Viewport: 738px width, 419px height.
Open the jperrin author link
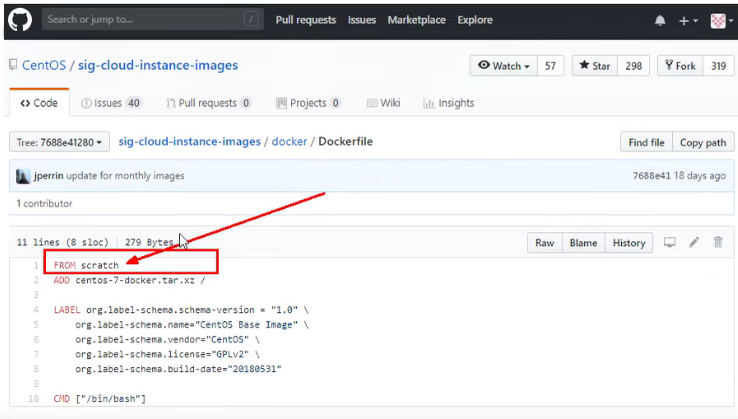pyautogui.click(x=48, y=176)
